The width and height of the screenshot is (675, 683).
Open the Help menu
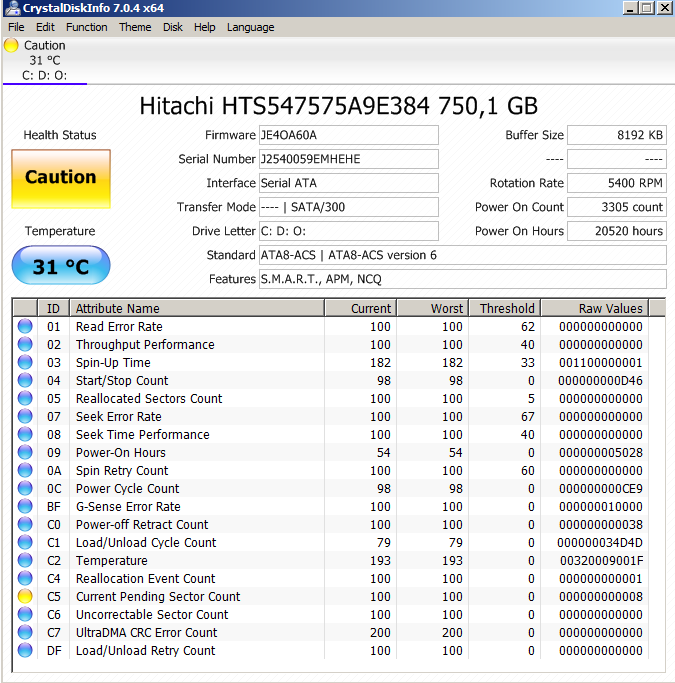(205, 27)
